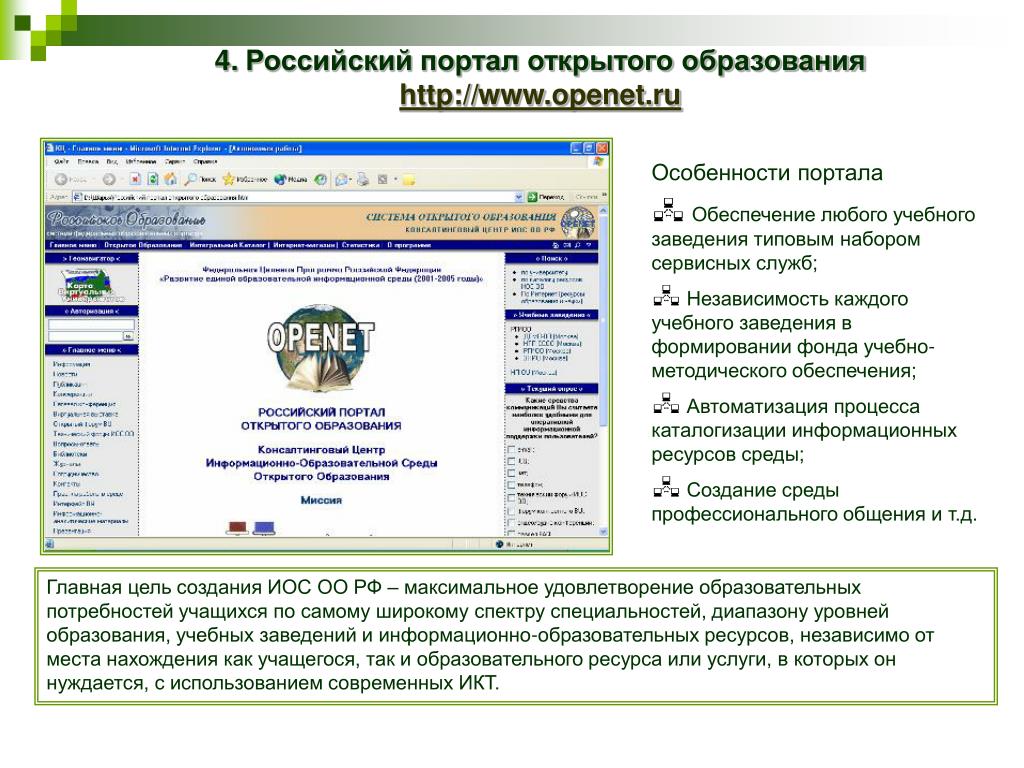Open the Правка menu
The width and height of the screenshot is (1024, 768).
[x=88, y=161]
